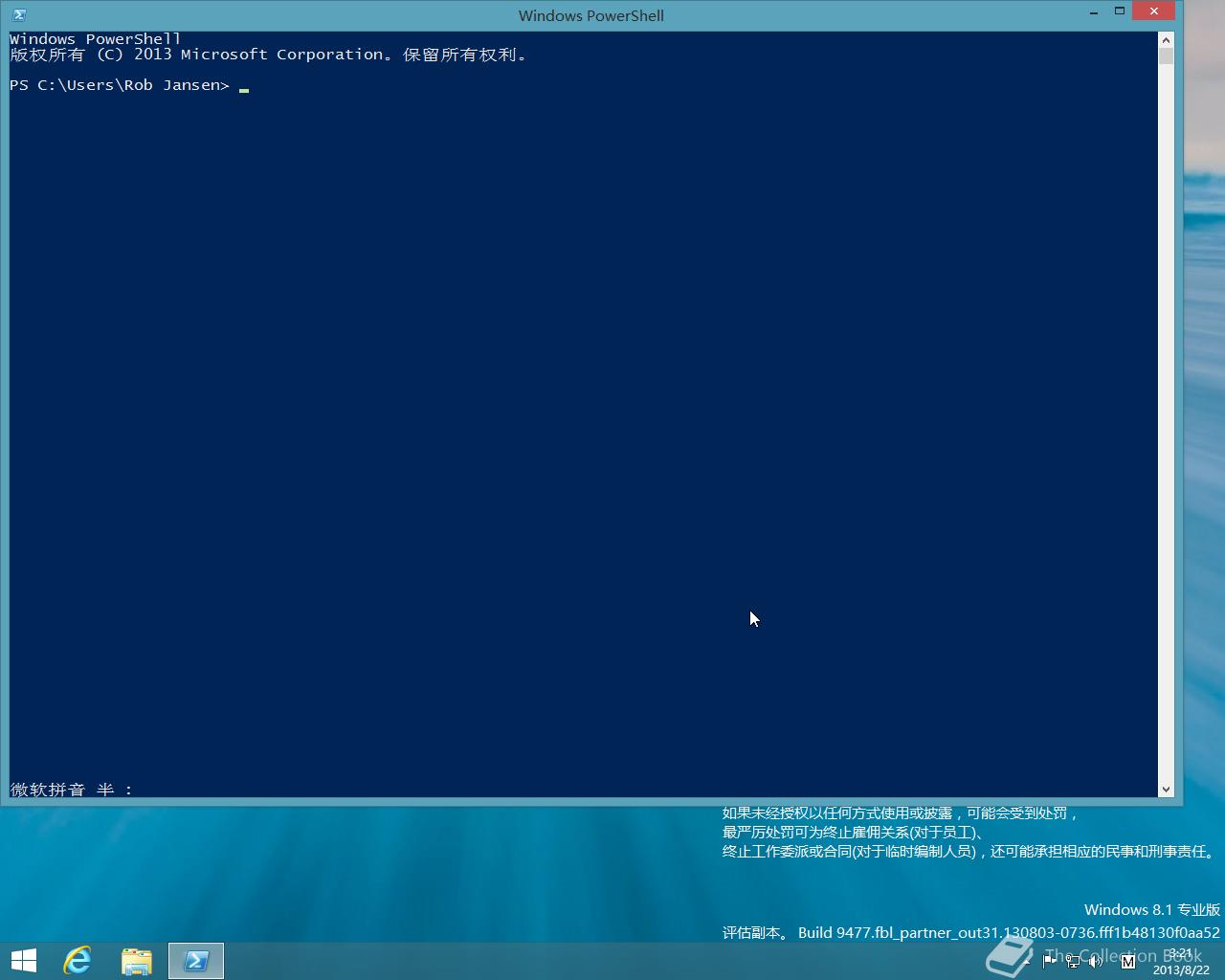Launch Internet Explorer from the taskbar
Viewport: 1225px width, 980px height.
(x=78, y=961)
